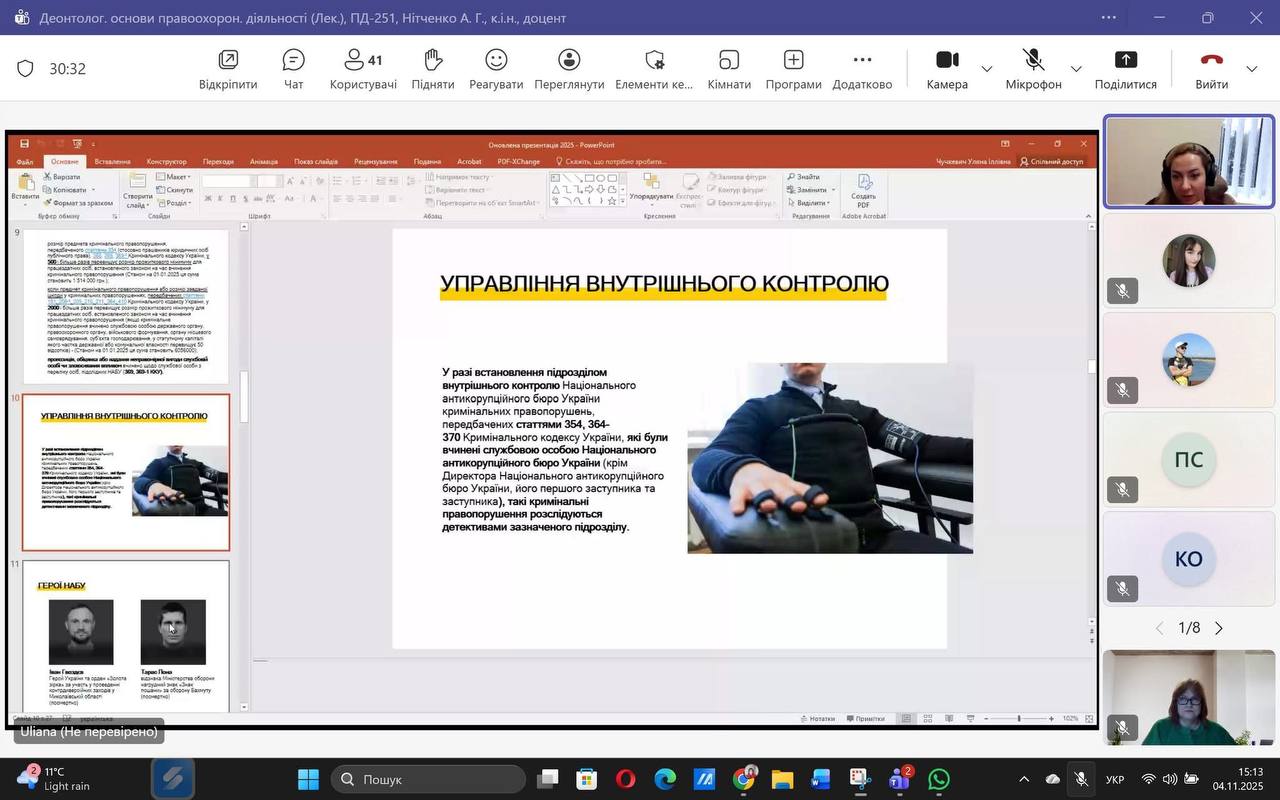Open breakout rooms (Кімнати)
This screenshot has width=1280, height=800.
point(729,69)
